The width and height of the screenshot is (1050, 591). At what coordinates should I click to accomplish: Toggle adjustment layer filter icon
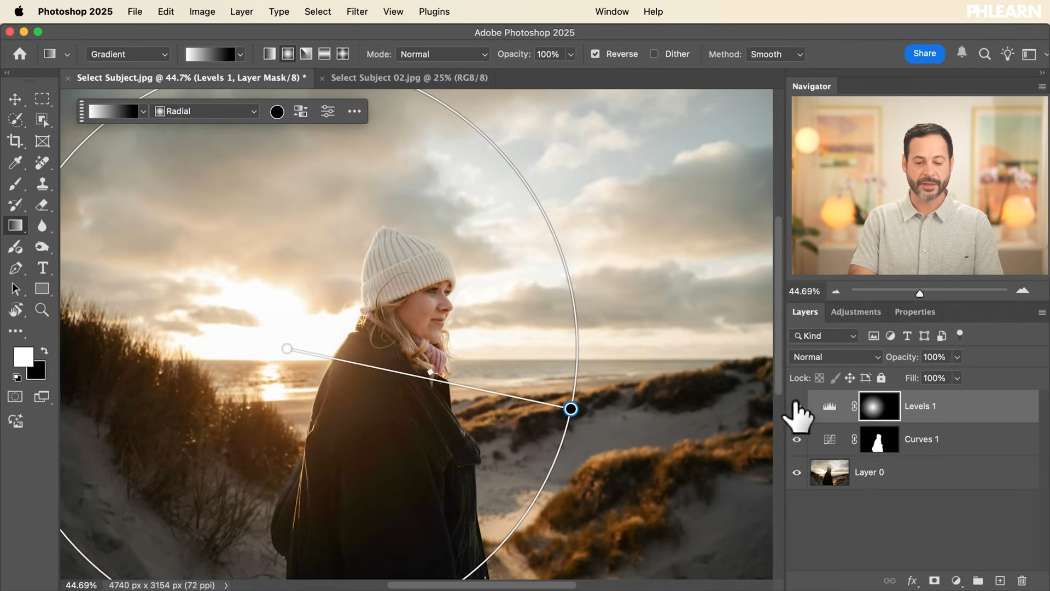pyautogui.click(x=890, y=336)
